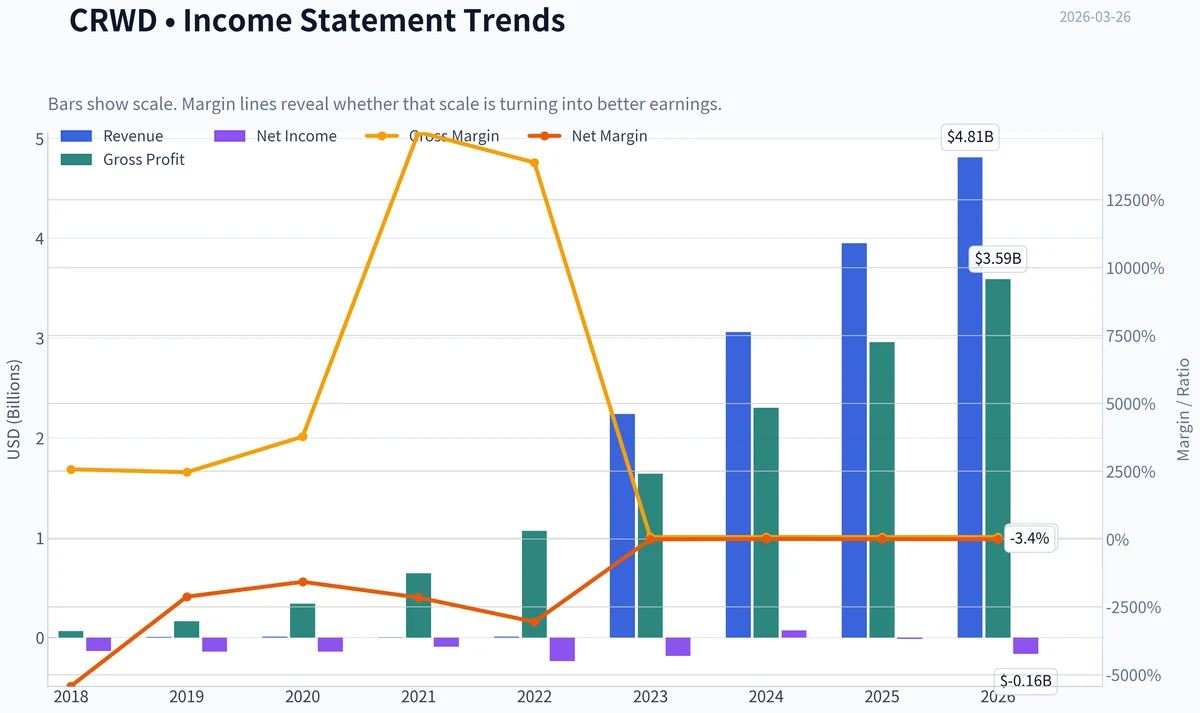The width and height of the screenshot is (1200, 713).
Task: Select the $-0.16B net income data label
Action: point(1026,681)
